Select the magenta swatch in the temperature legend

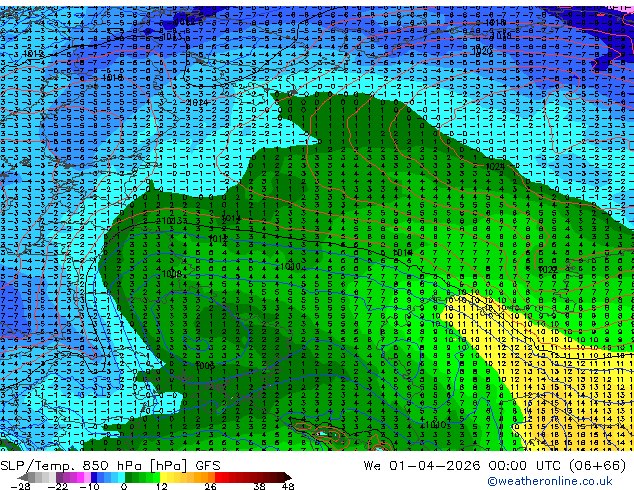coord(80,477)
